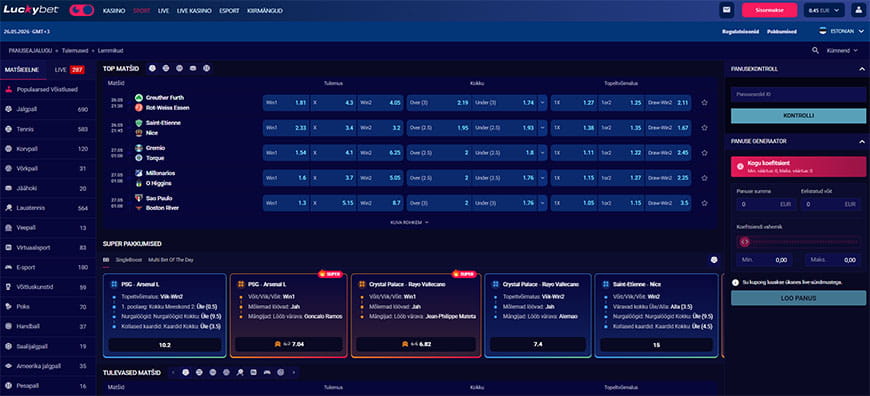
Task: Switch to the Live matches tab
Action: tap(69, 70)
